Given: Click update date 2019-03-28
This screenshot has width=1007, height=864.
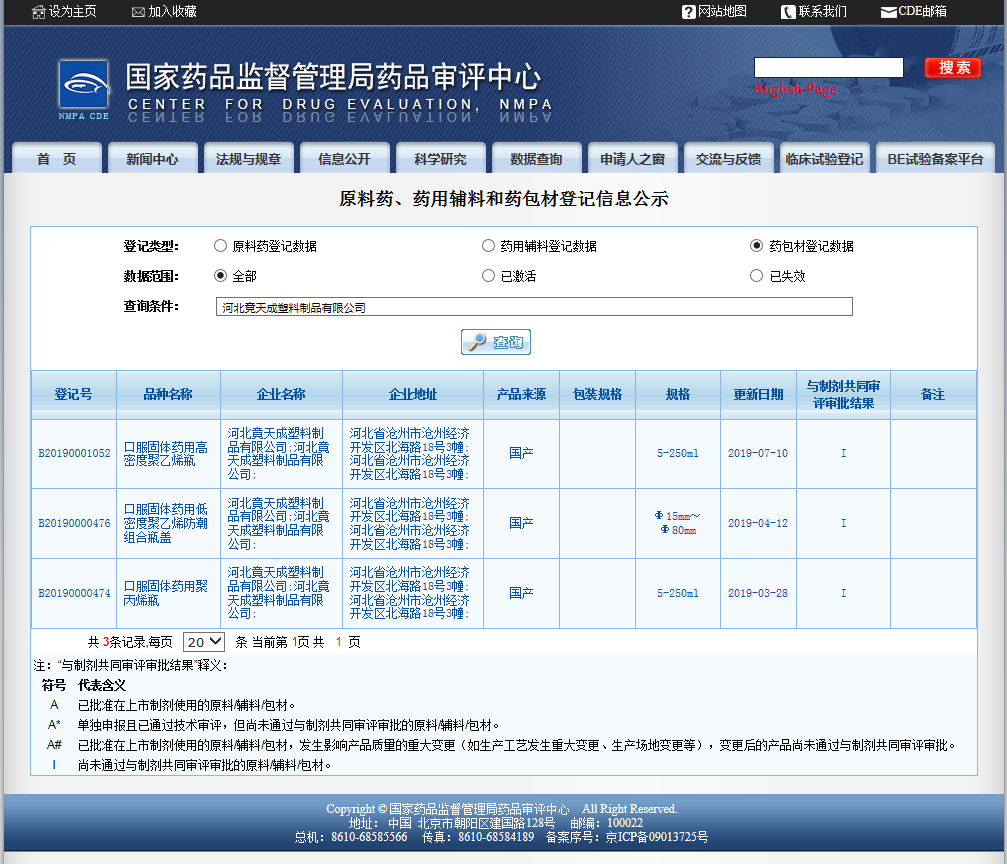Looking at the screenshot, I should pos(758,594).
